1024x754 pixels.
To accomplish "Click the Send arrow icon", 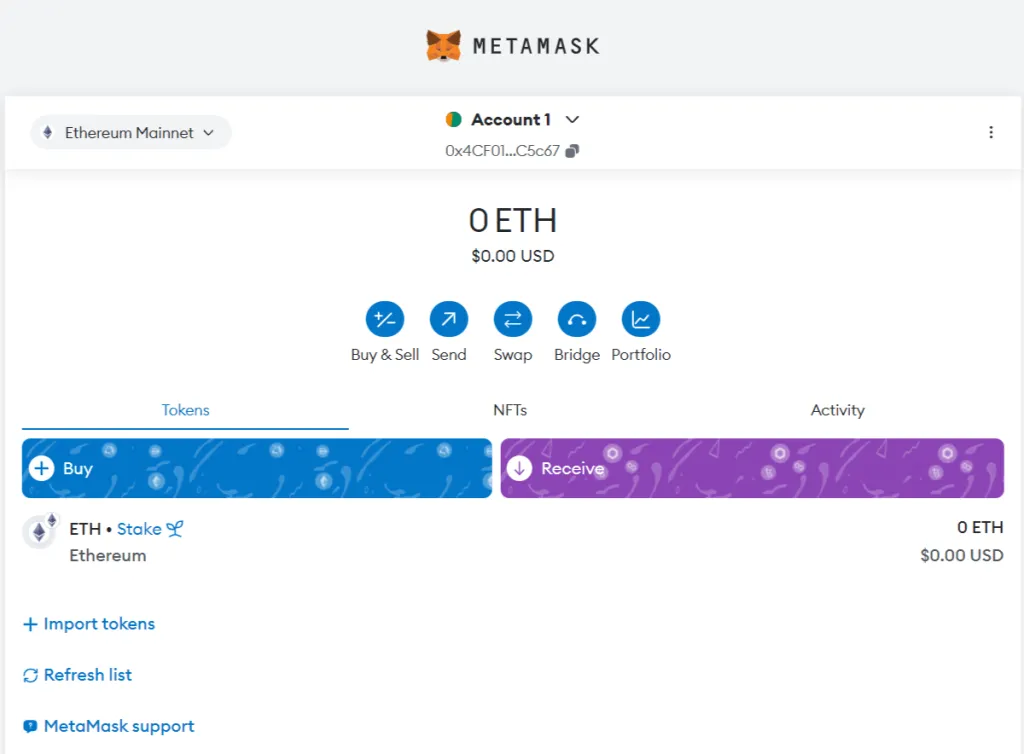I will tap(449, 320).
